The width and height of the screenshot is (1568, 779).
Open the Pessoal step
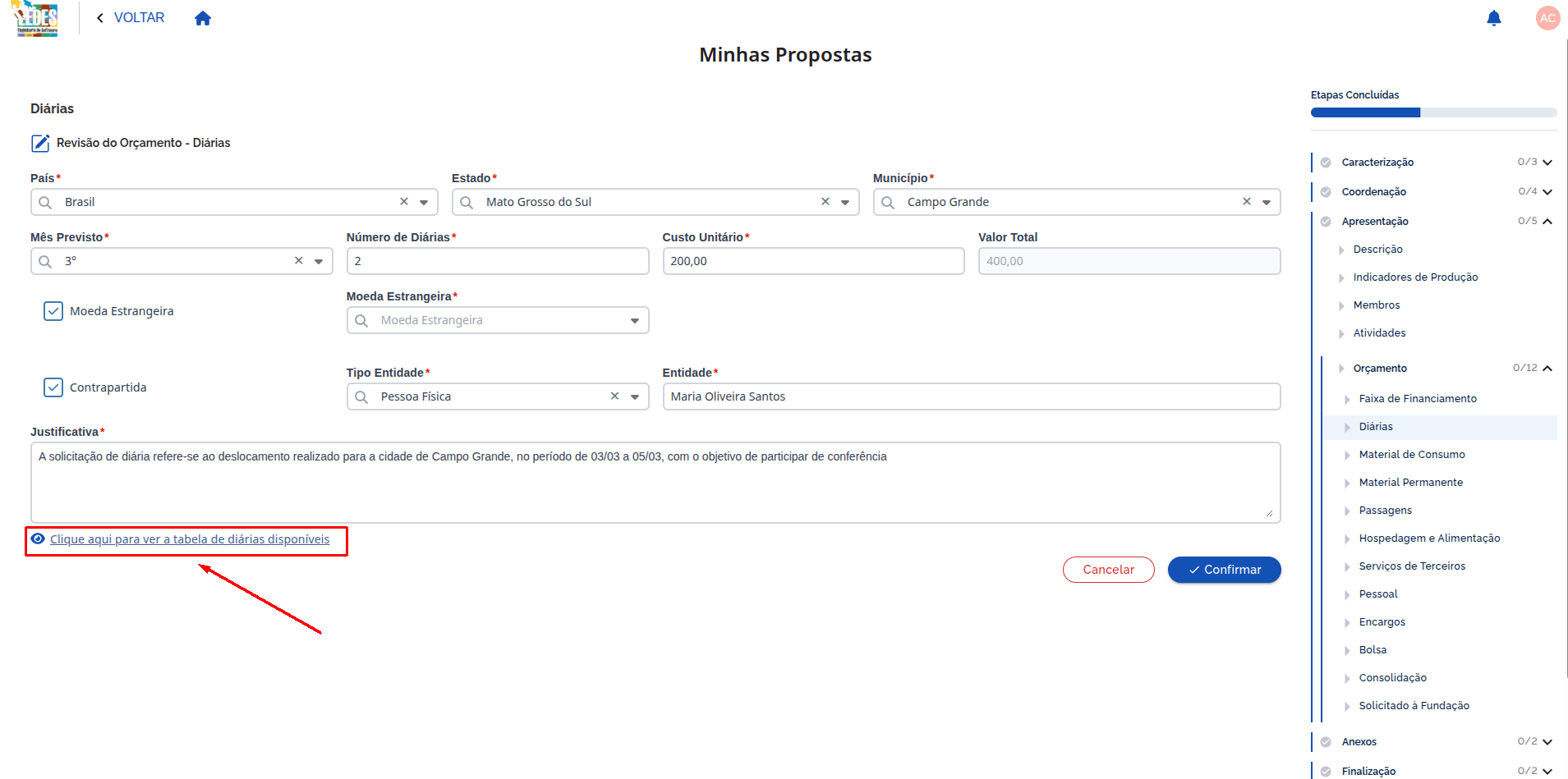coord(1377,594)
